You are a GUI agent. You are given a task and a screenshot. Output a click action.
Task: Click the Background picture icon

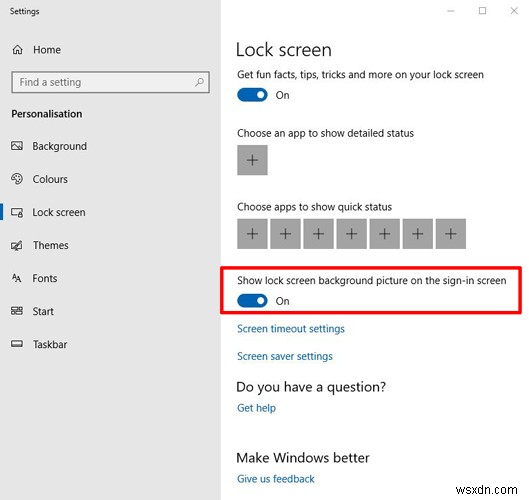pyautogui.click(x=17, y=146)
